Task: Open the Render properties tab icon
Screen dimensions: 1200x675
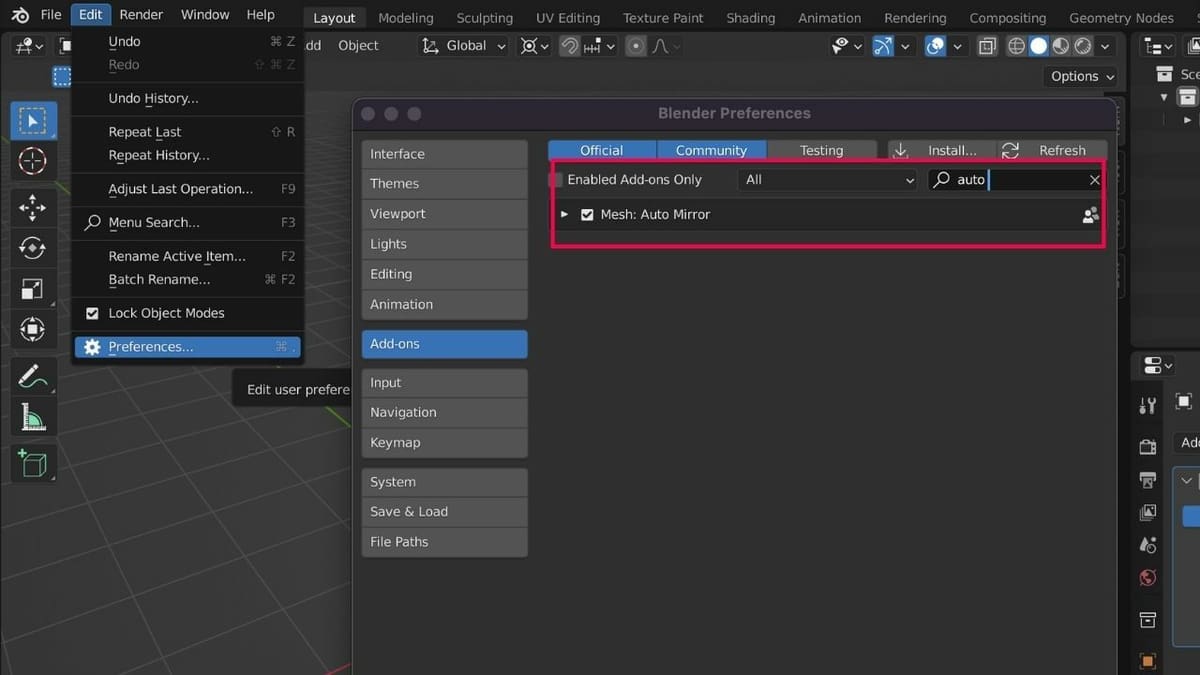Action: [1147, 445]
